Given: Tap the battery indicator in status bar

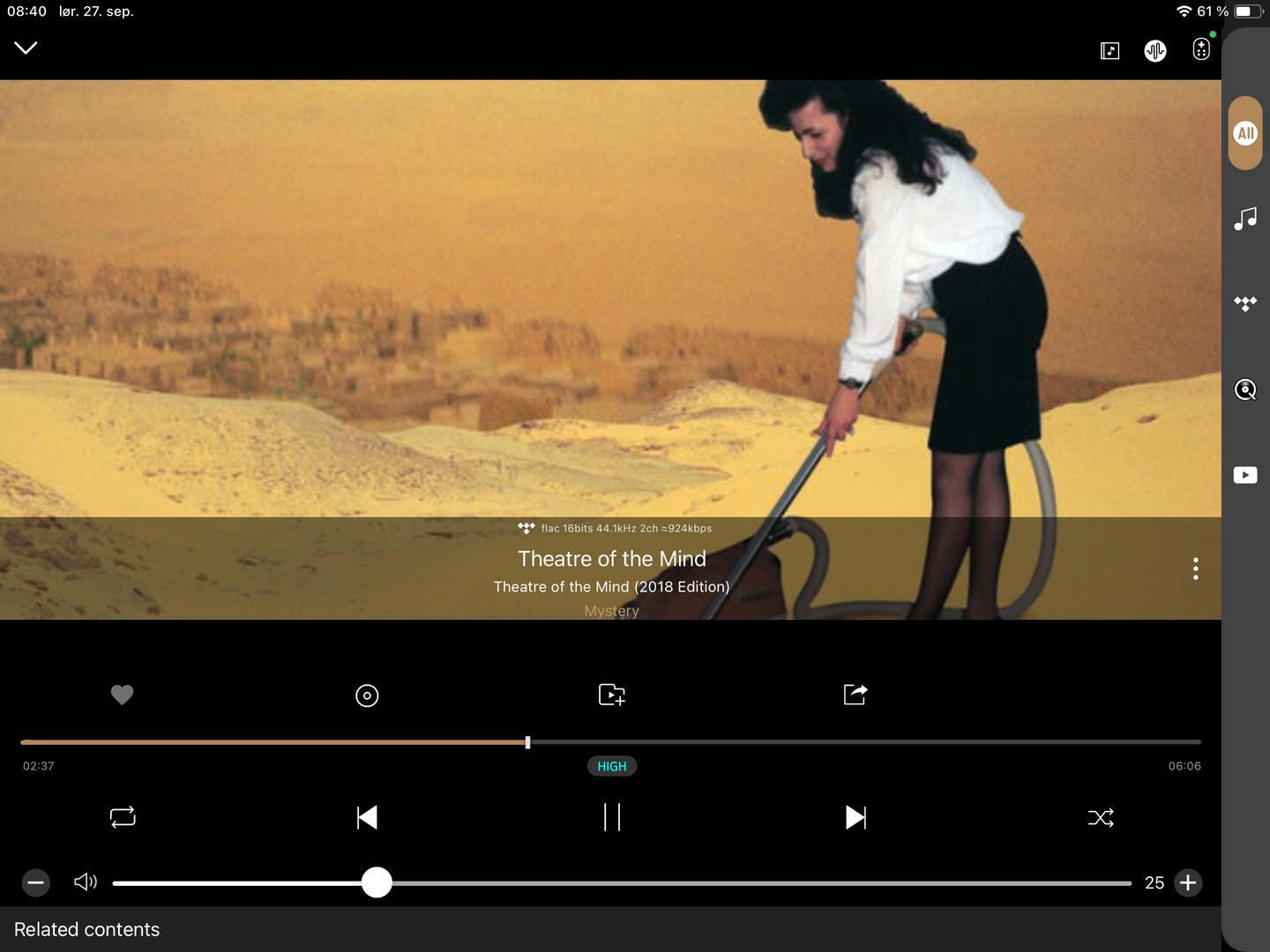Looking at the screenshot, I should pos(1249,11).
